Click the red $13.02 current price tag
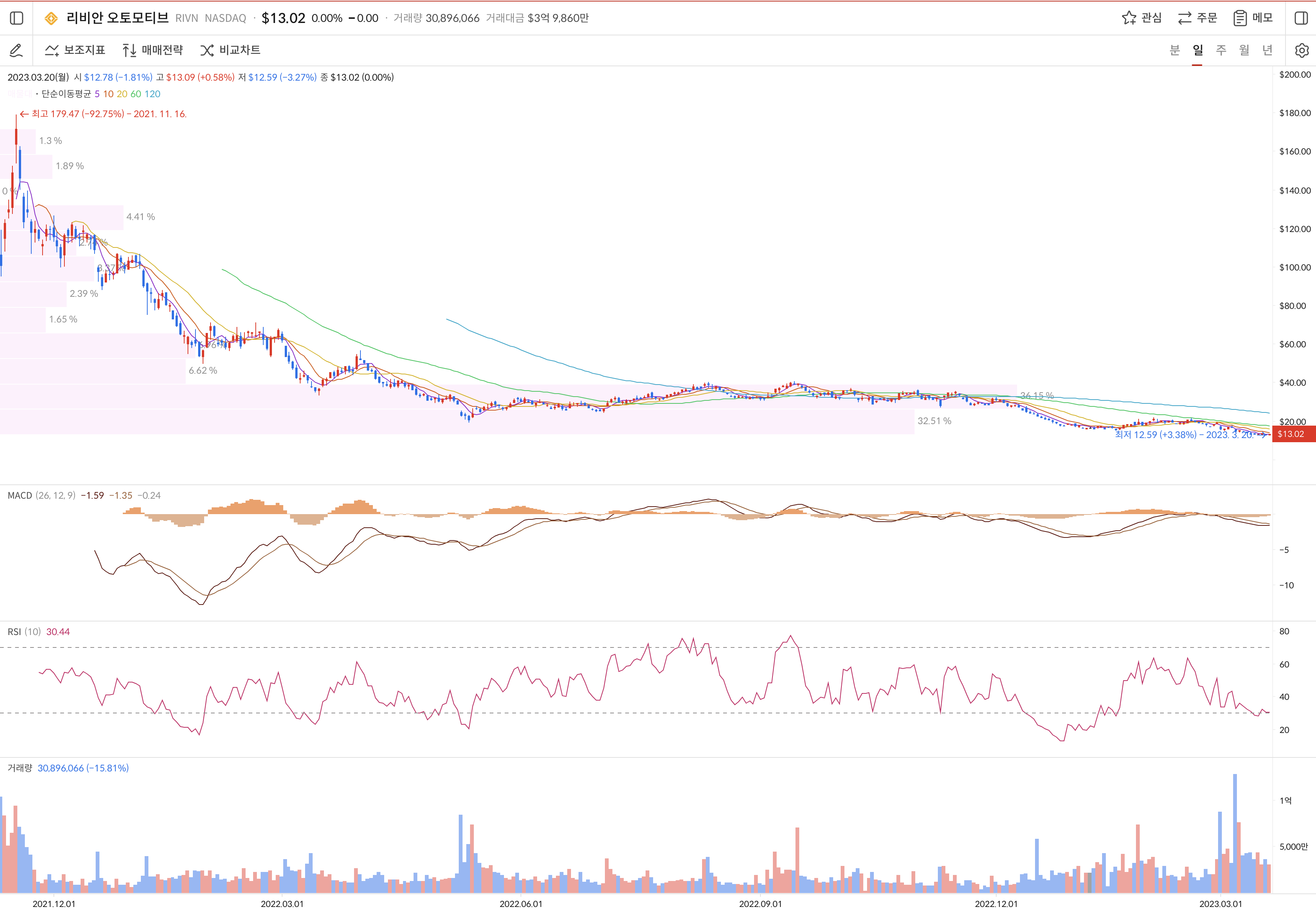The image size is (1316, 913). point(1294,434)
